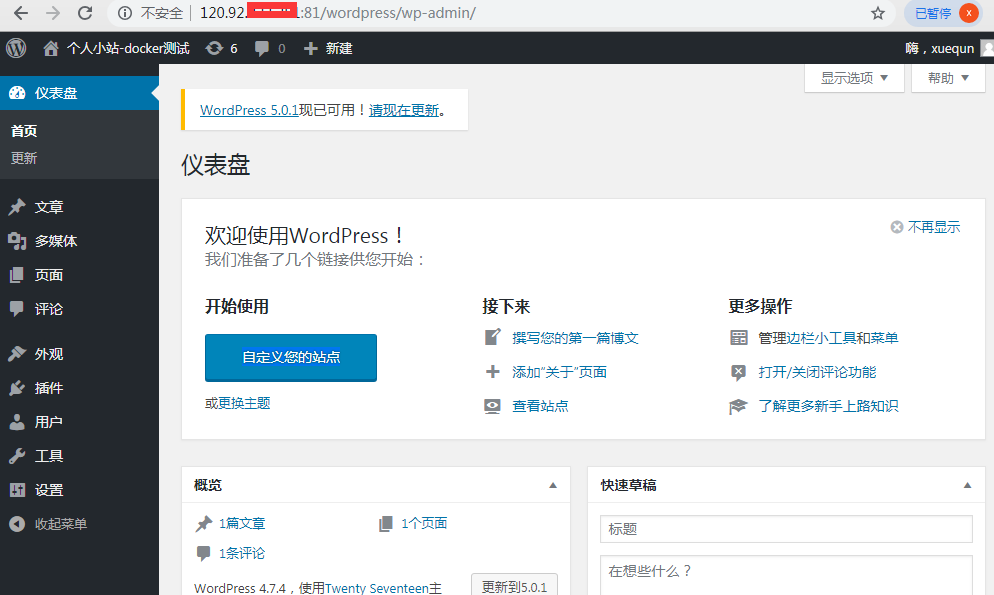The image size is (994, 595).
Task: Click the 标题 input field
Action: pos(786,529)
